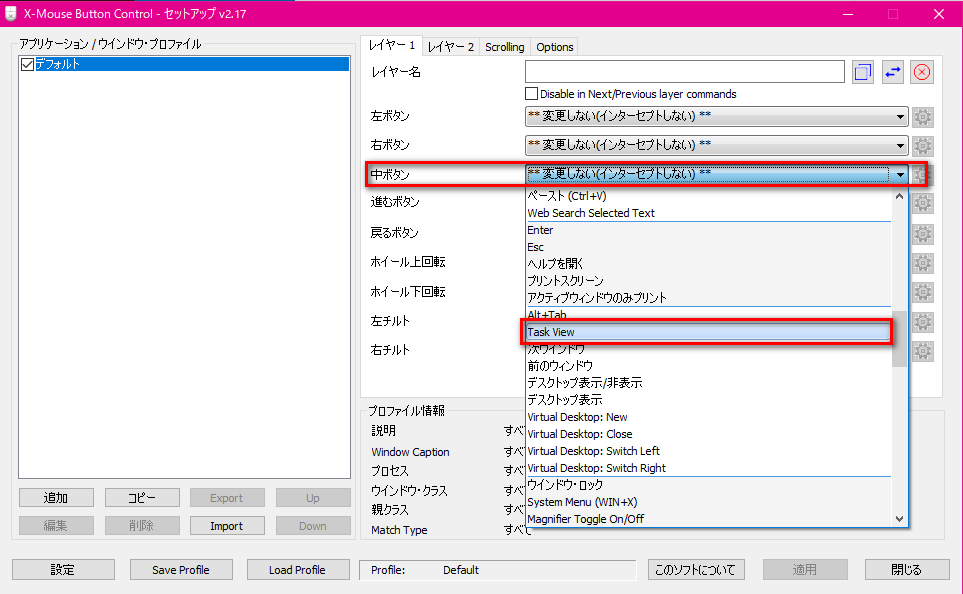Expand the 左ボタン action dropdown
This screenshot has height=594, width=963.
click(900, 117)
